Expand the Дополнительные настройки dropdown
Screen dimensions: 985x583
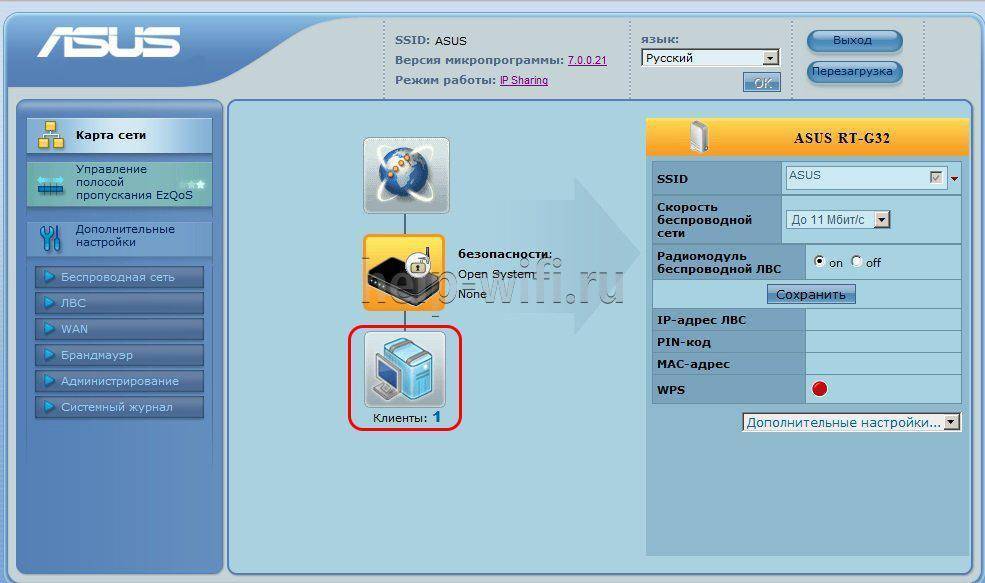pos(851,423)
